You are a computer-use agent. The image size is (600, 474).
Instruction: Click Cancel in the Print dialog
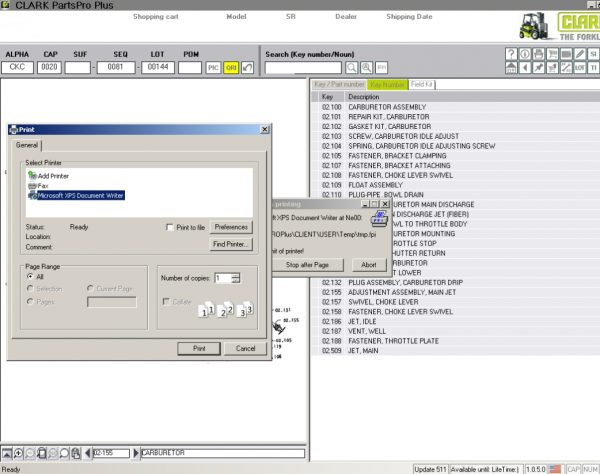point(245,349)
